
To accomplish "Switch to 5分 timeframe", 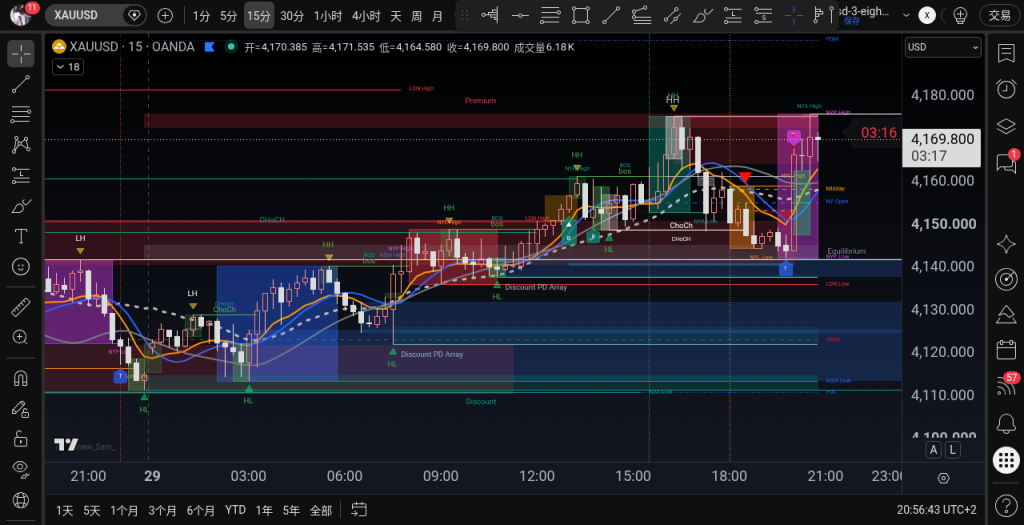I will coord(229,16).
